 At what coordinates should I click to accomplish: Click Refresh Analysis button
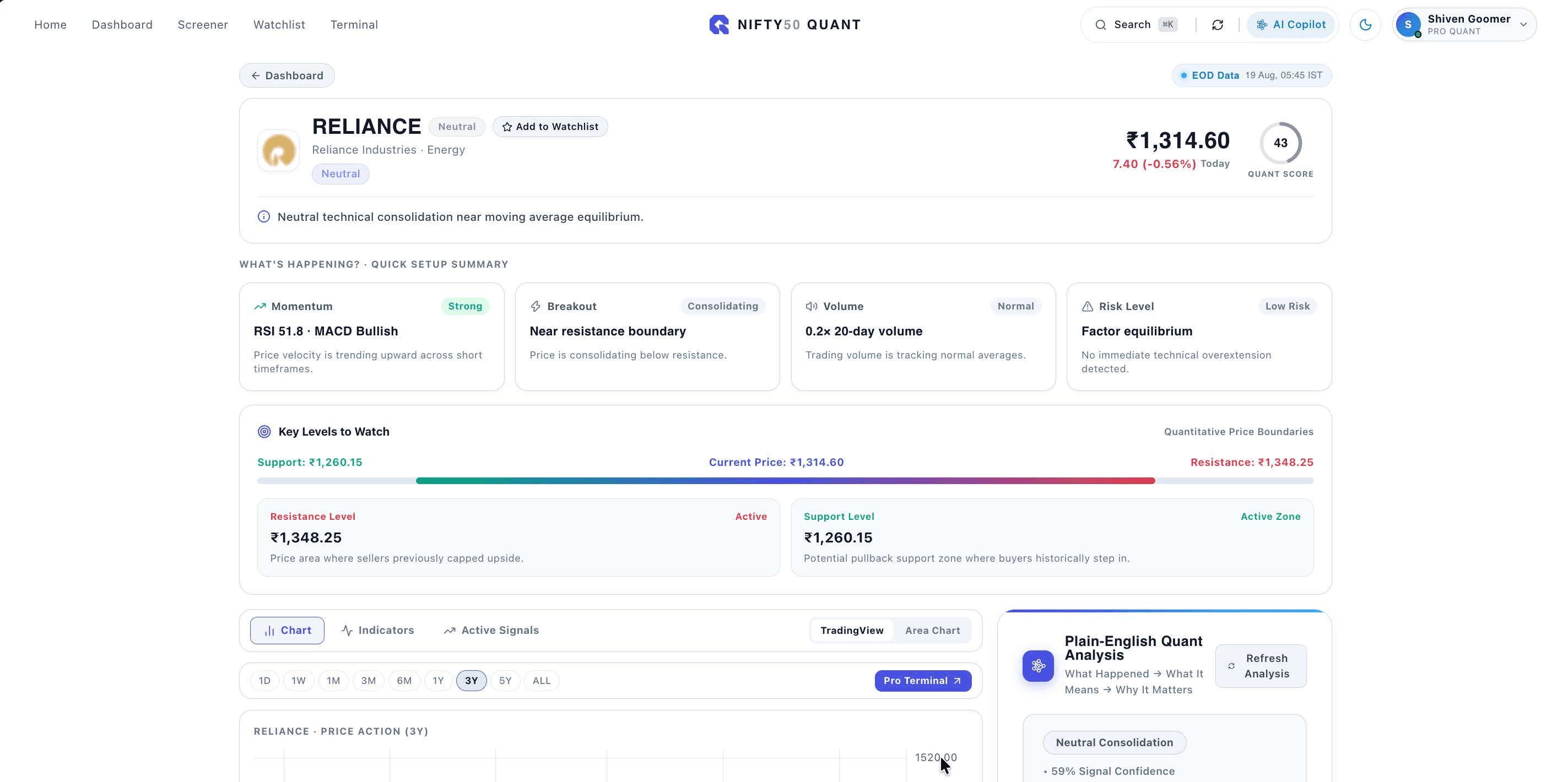tap(1261, 666)
